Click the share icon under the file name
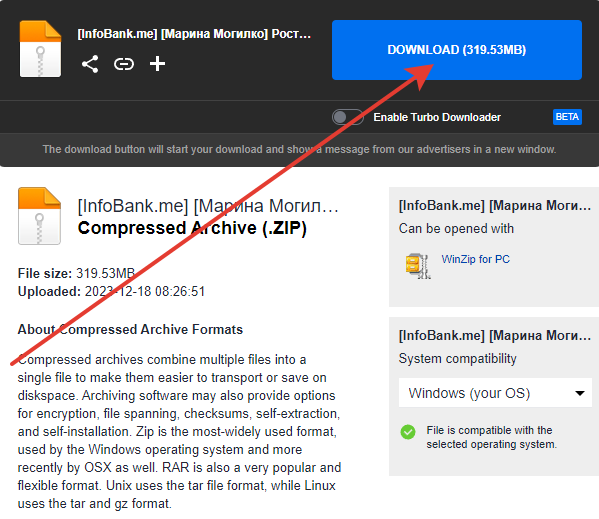 [x=90, y=64]
